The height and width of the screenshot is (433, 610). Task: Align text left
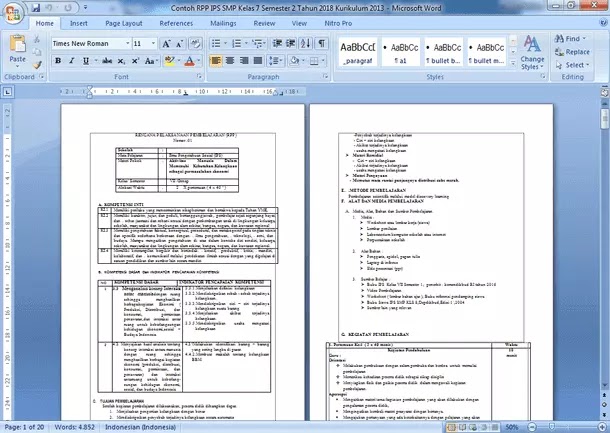point(216,61)
